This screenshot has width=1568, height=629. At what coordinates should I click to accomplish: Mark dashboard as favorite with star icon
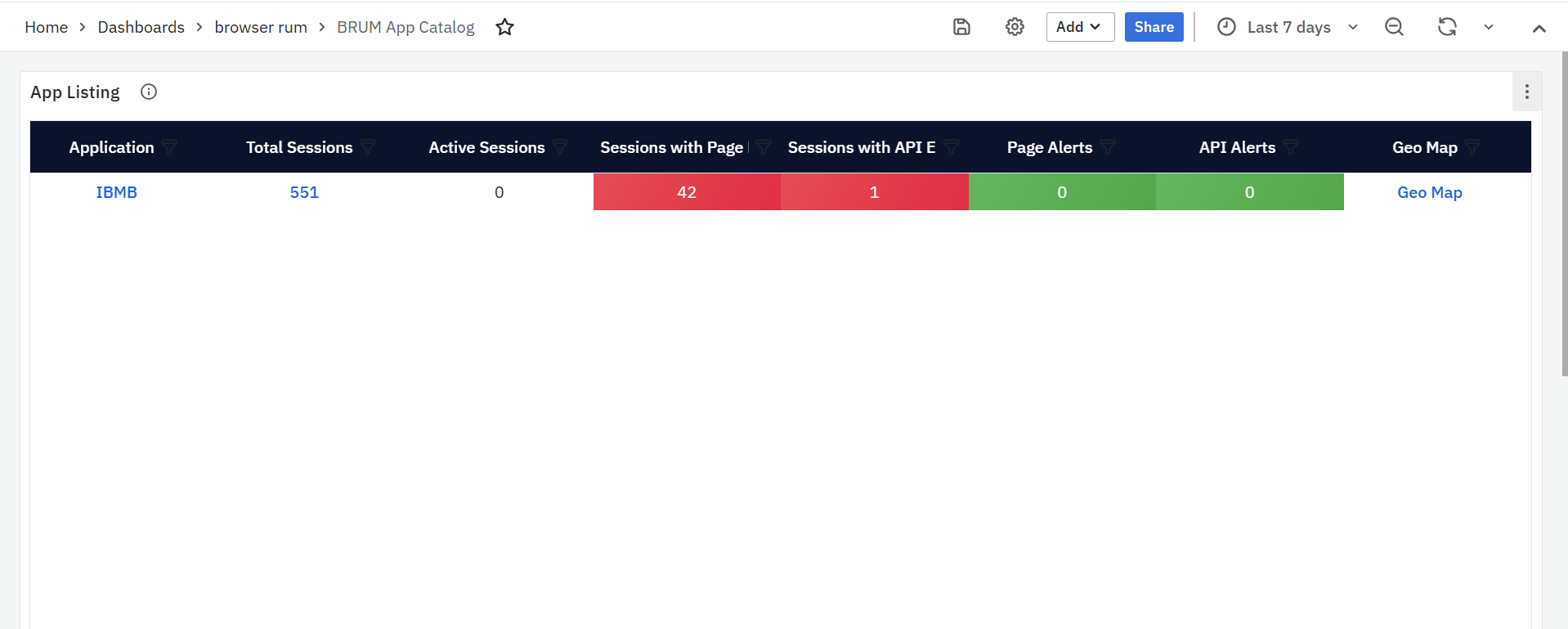[x=505, y=27]
